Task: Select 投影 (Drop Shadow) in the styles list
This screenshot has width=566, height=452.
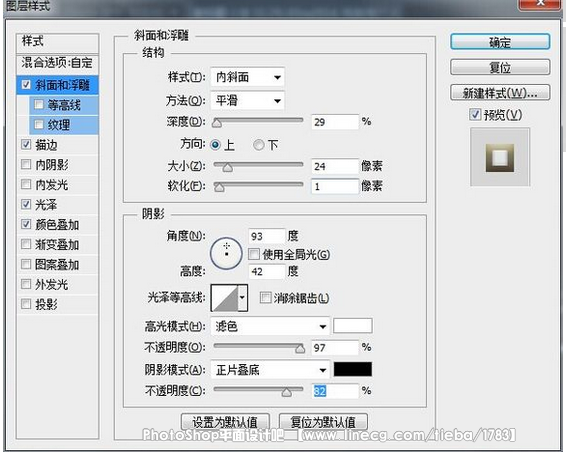Action: point(57,304)
